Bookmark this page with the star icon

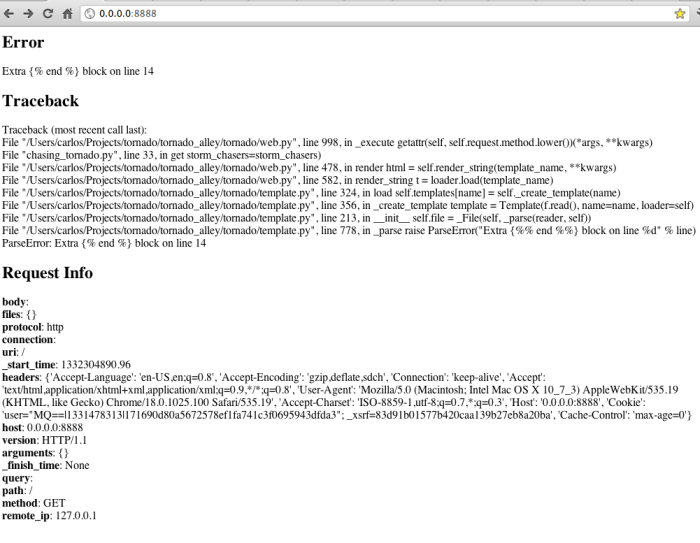679,13
